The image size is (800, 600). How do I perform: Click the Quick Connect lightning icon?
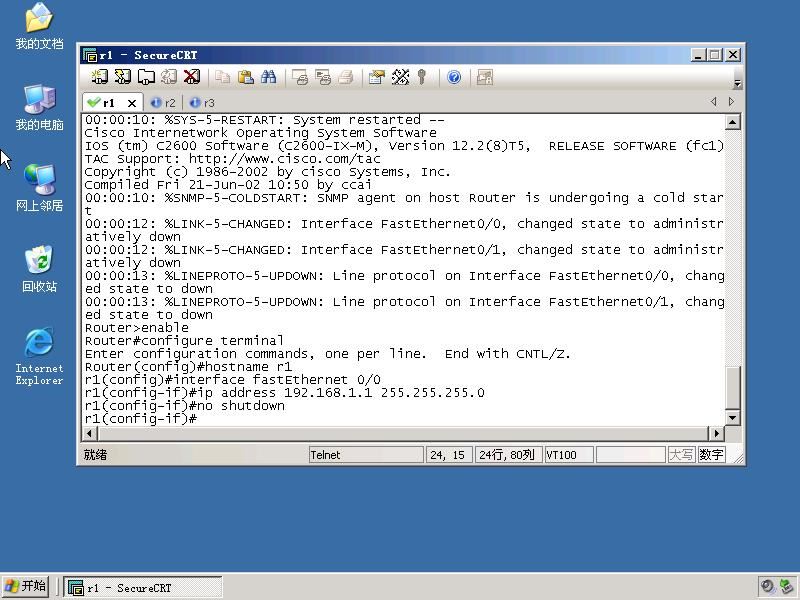point(122,77)
